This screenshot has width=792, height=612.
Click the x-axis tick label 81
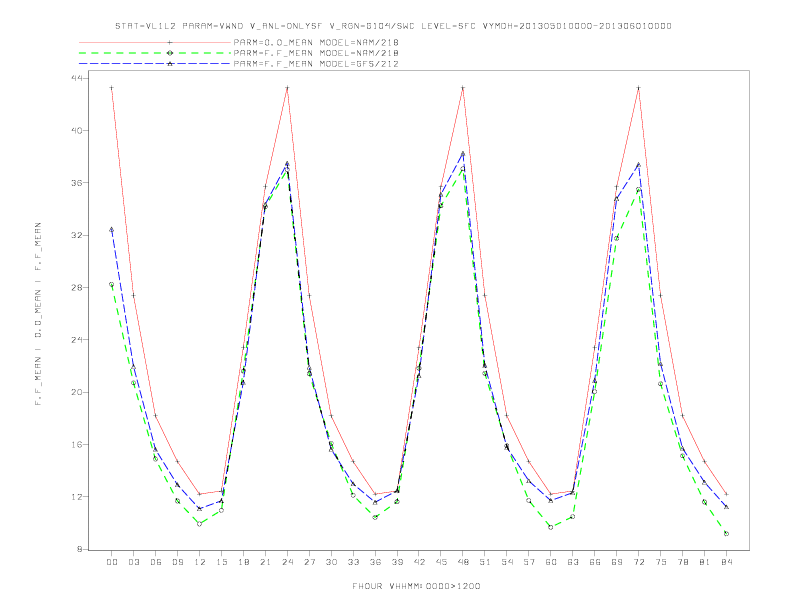click(705, 562)
